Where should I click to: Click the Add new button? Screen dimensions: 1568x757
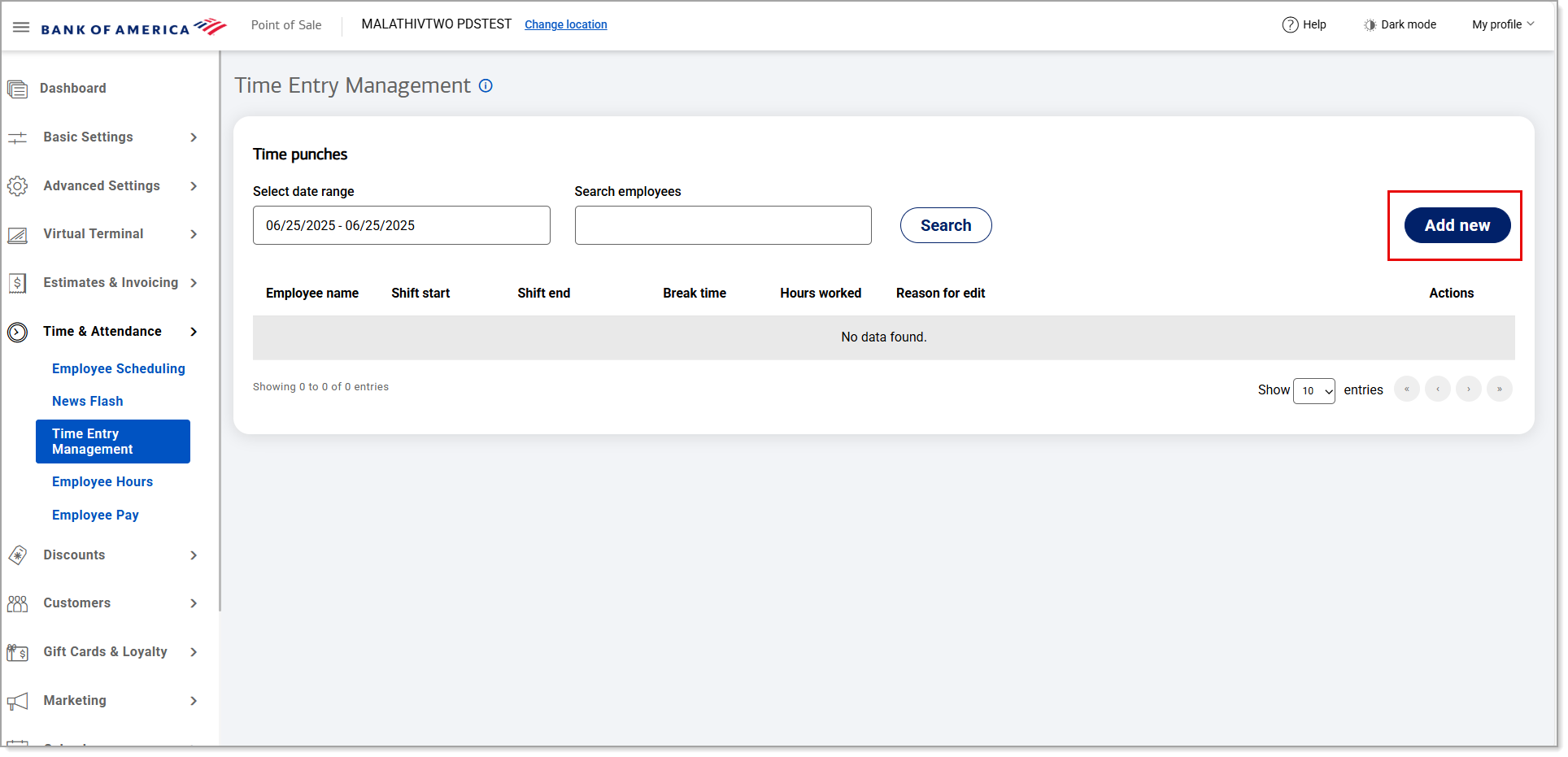coord(1457,225)
